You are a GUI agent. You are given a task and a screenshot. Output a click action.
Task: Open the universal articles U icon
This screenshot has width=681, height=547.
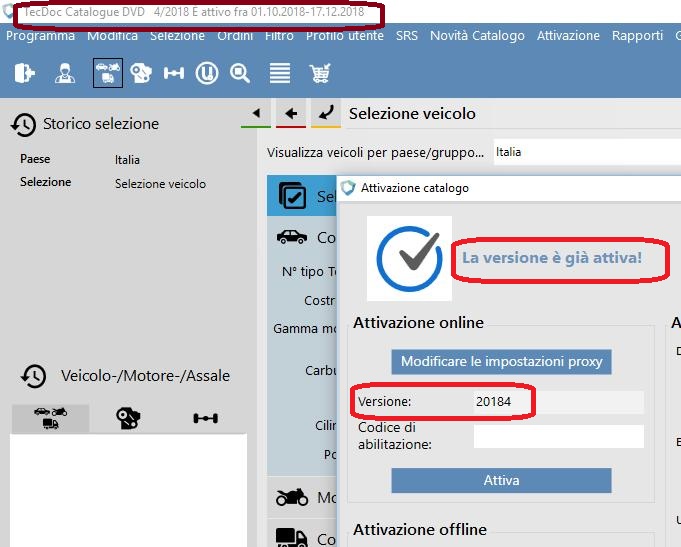tap(207, 73)
